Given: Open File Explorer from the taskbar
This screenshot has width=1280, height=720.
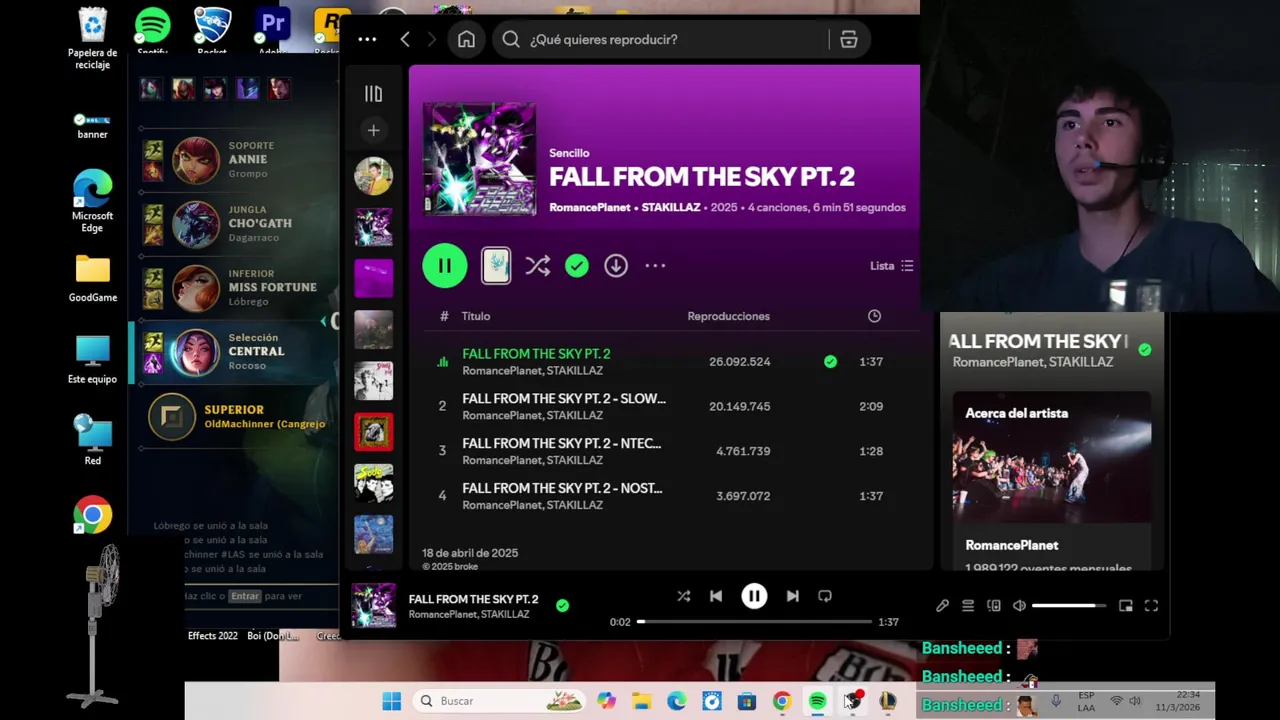Looking at the screenshot, I should (641, 701).
